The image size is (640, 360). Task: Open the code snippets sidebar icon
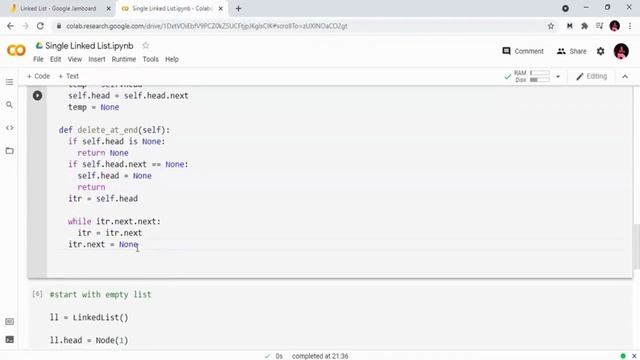point(9,128)
